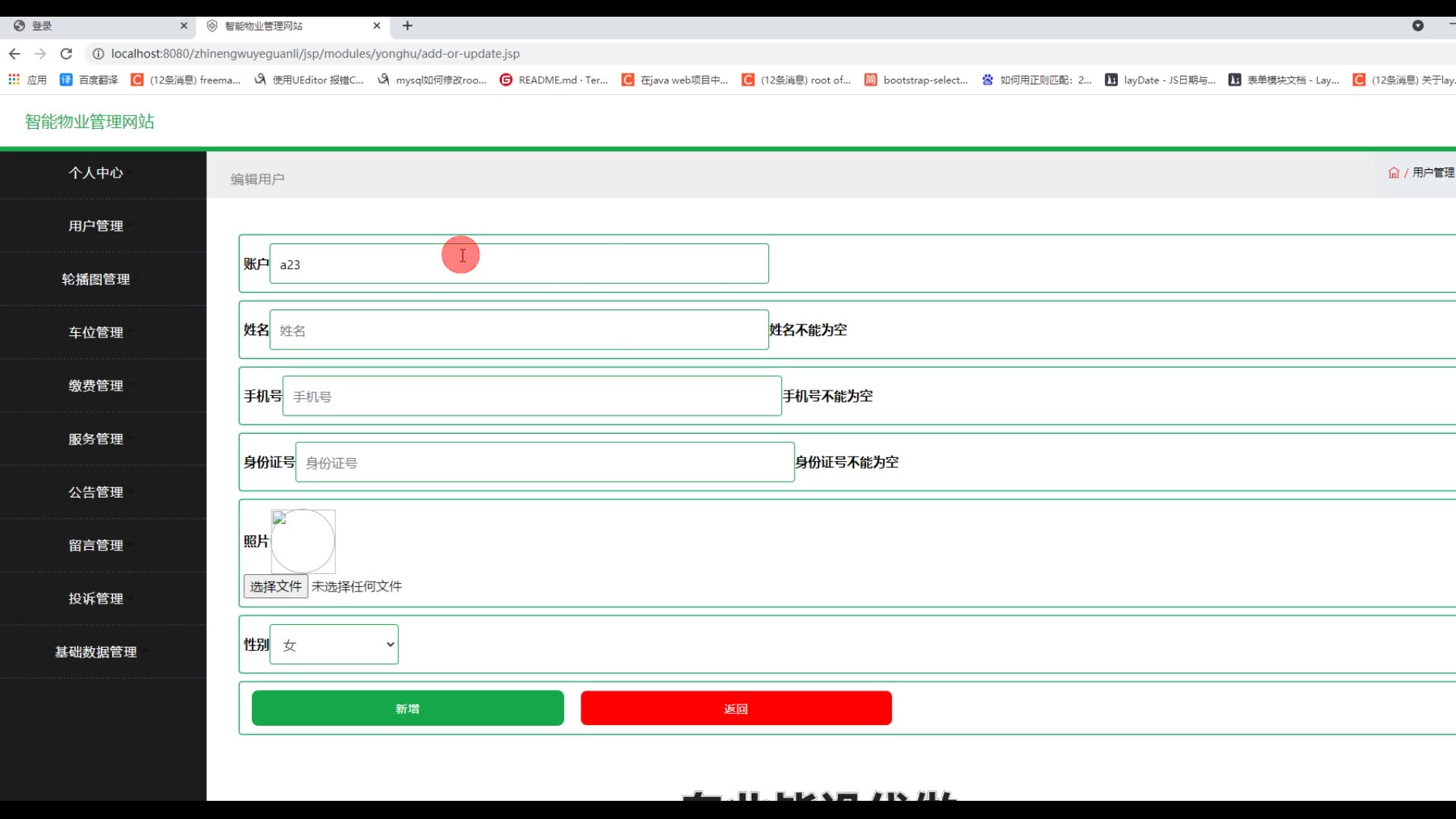Click the 姓名不能为空 validation message
1456x819 pixels.
pos(808,330)
